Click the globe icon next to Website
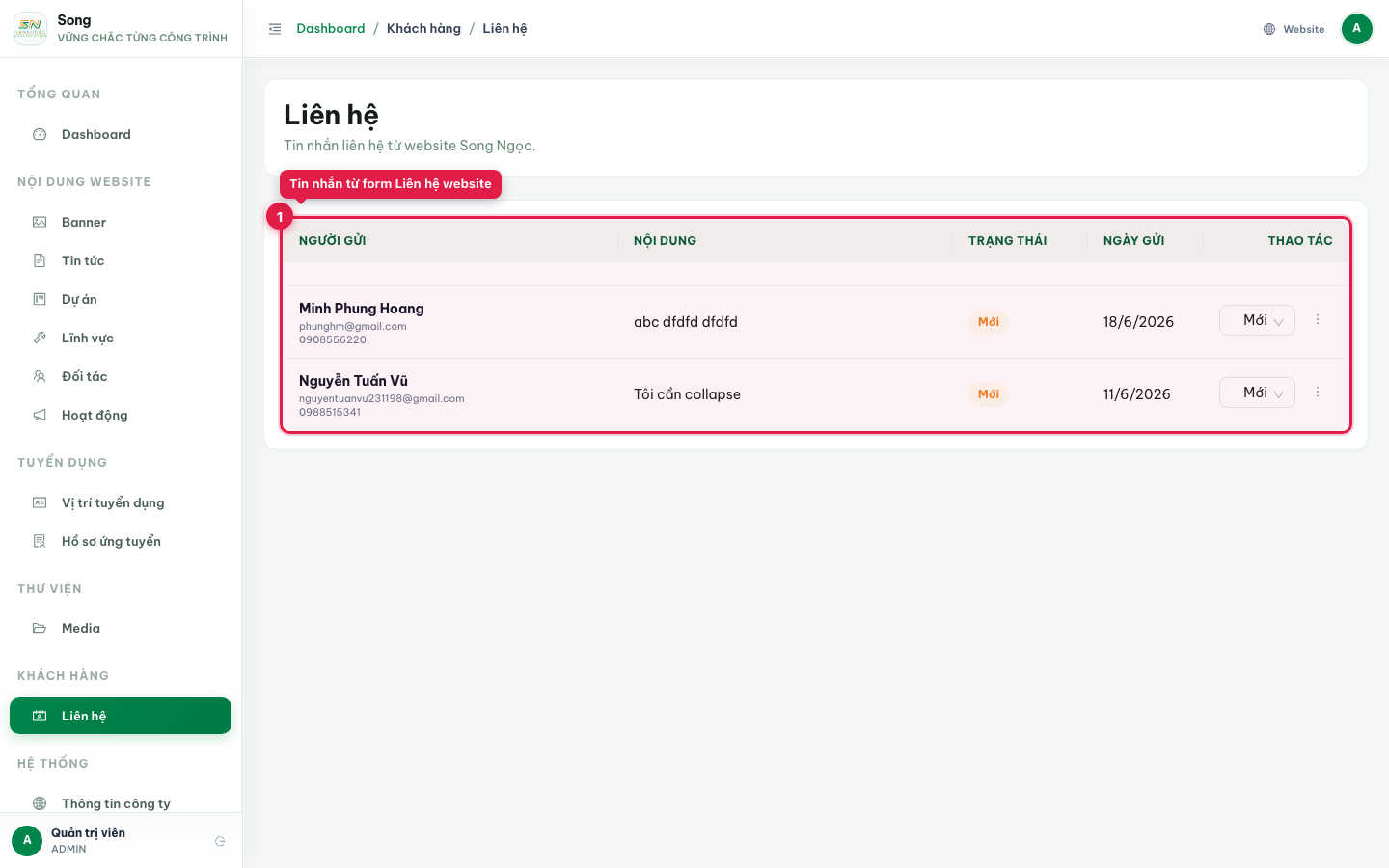 1269,29
